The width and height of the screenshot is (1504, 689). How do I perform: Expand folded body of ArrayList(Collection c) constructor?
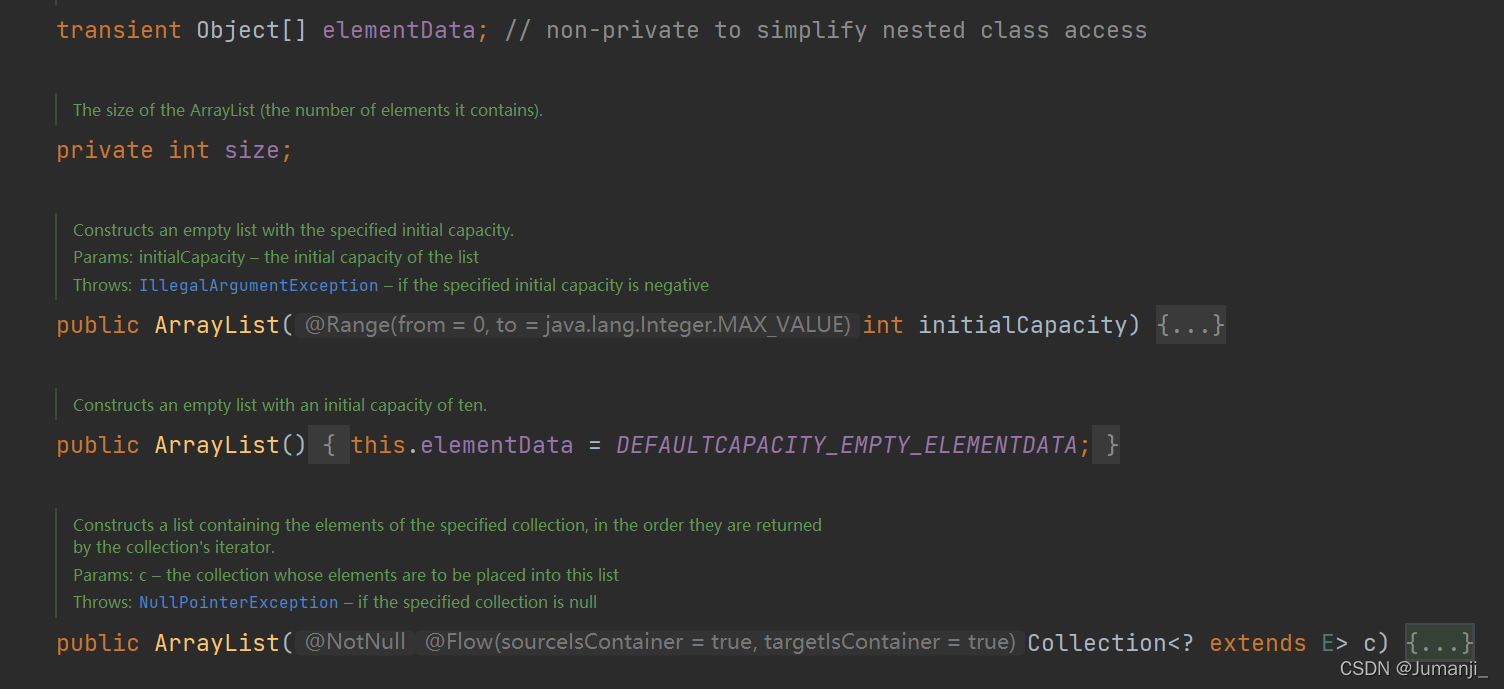(x=1440, y=642)
